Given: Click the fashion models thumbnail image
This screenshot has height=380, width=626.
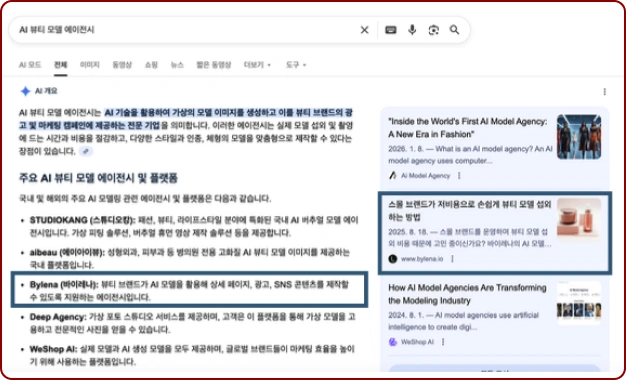Looking at the screenshot, I should (x=579, y=137).
